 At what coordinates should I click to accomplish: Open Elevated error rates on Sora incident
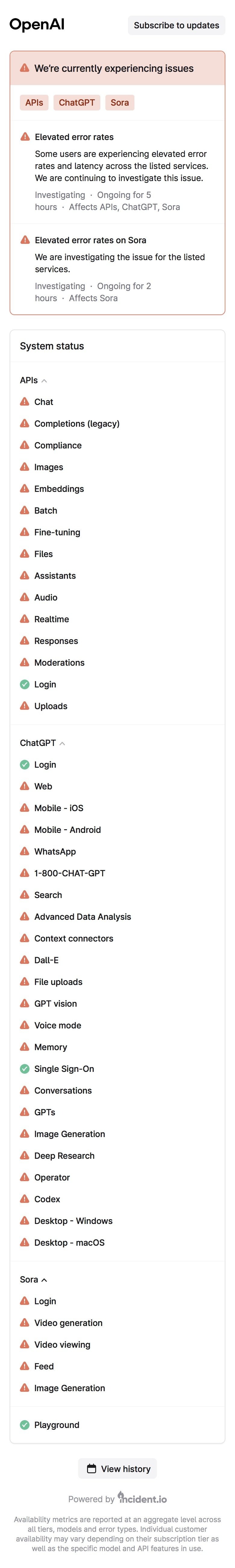90,240
